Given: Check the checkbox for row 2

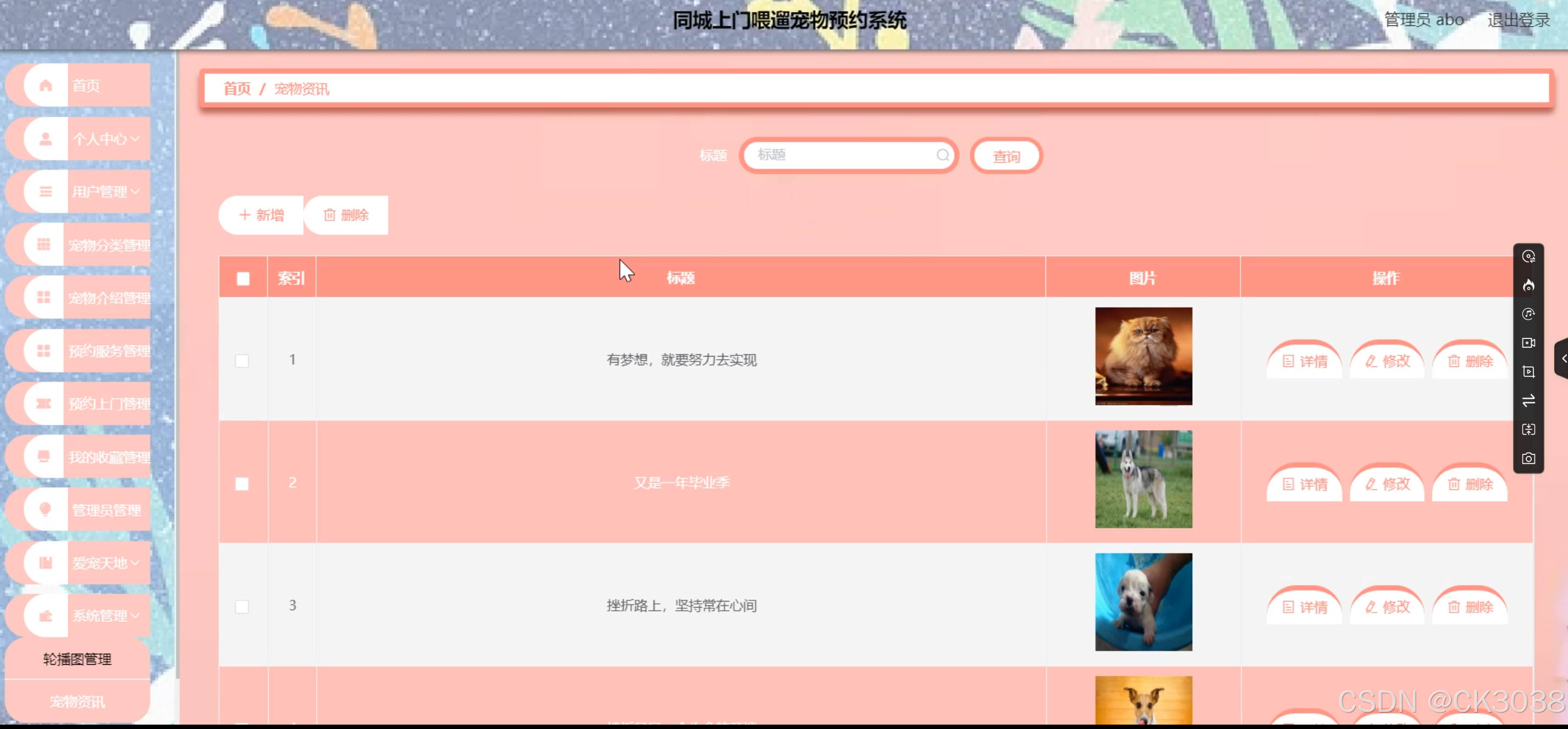Looking at the screenshot, I should pyautogui.click(x=242, y=484).
